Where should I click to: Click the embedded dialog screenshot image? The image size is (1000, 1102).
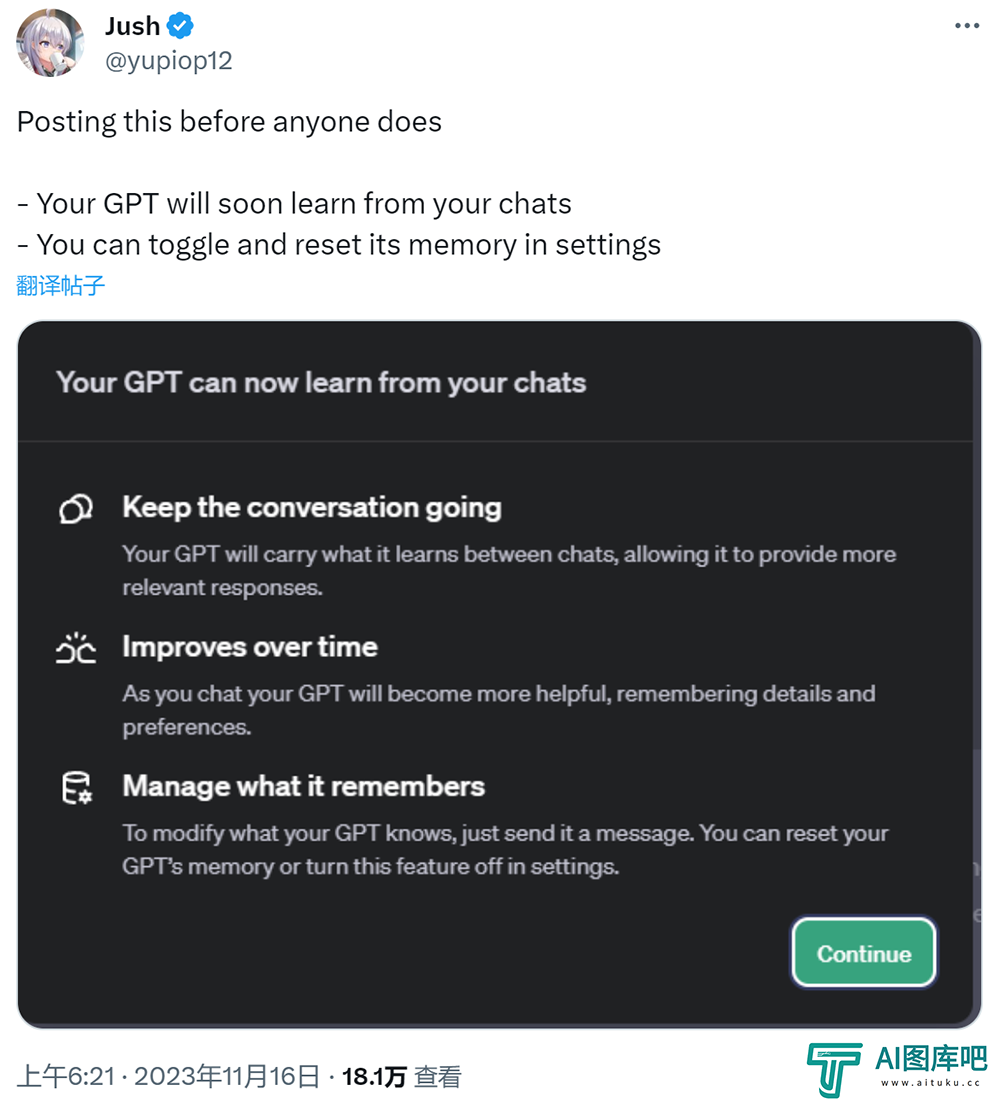(x=499, y=675)
